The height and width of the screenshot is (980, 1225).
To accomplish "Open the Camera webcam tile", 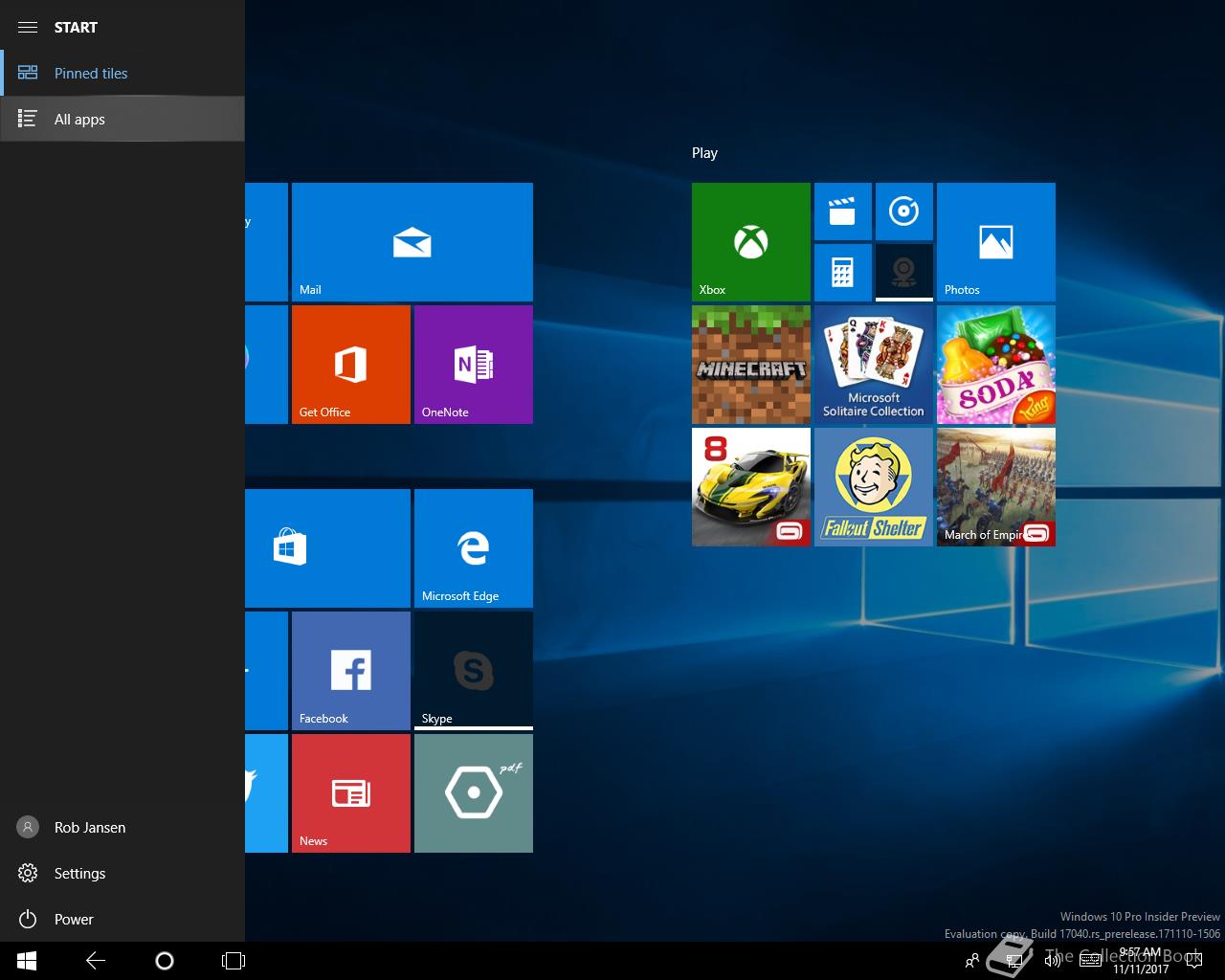I will pos(904,273).
